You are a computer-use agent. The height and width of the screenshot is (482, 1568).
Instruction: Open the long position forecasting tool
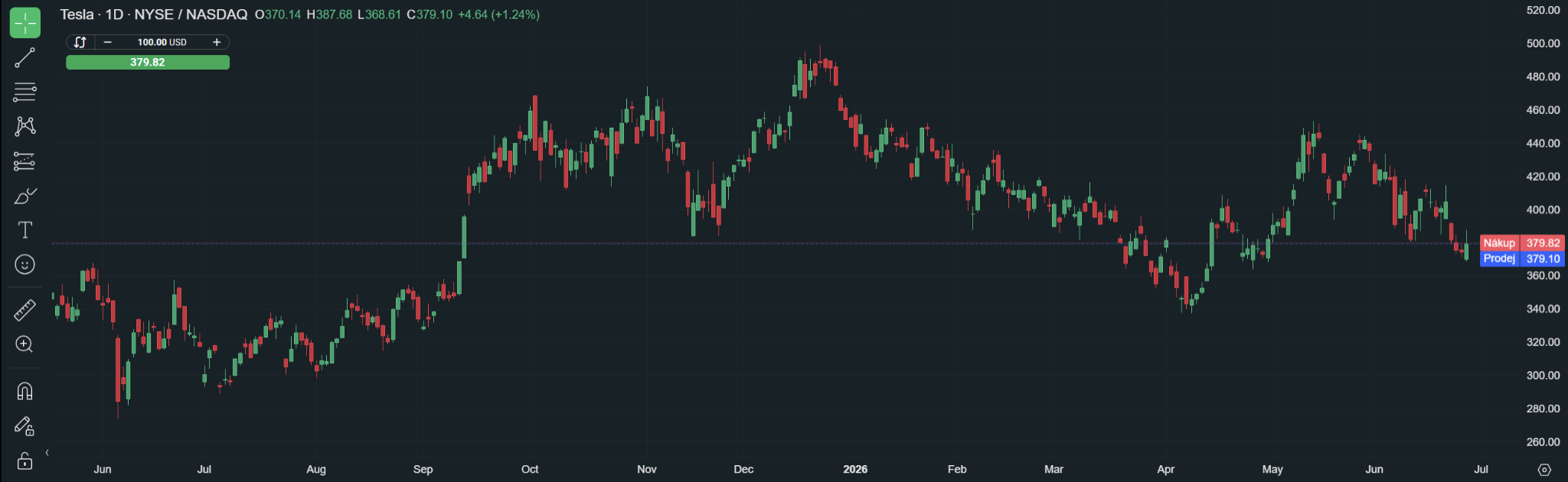point(25,161)
